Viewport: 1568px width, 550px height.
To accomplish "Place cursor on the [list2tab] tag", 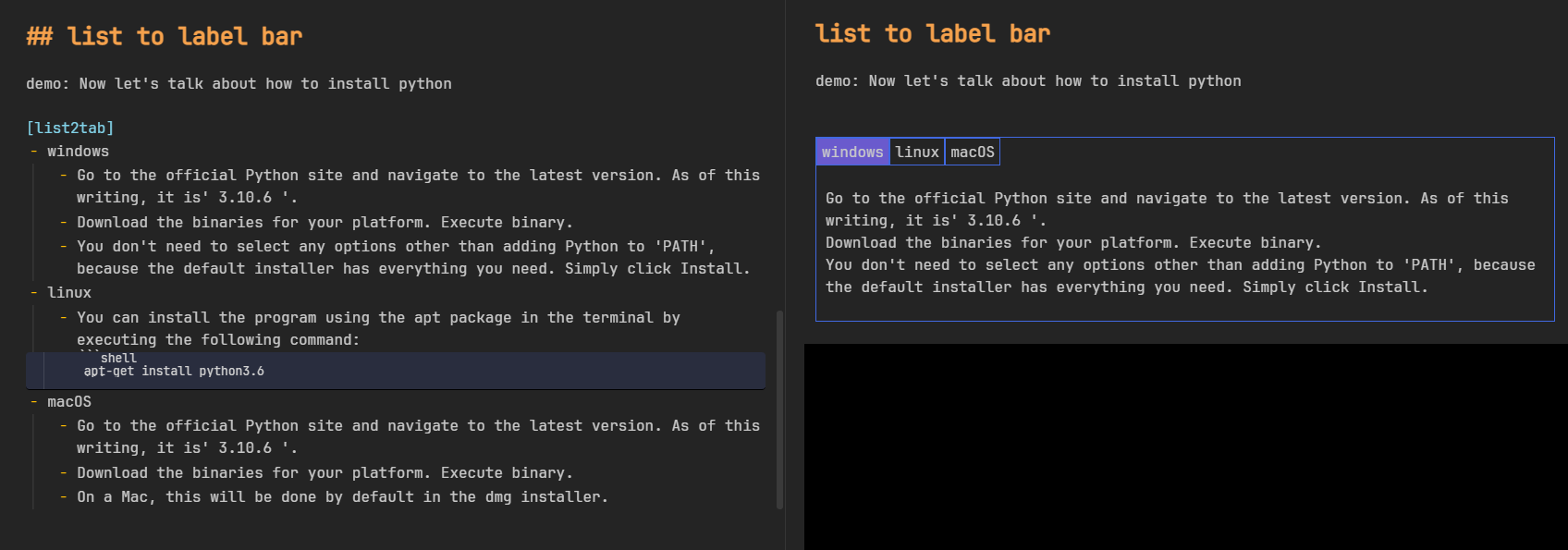I will [x=70, y=128].
